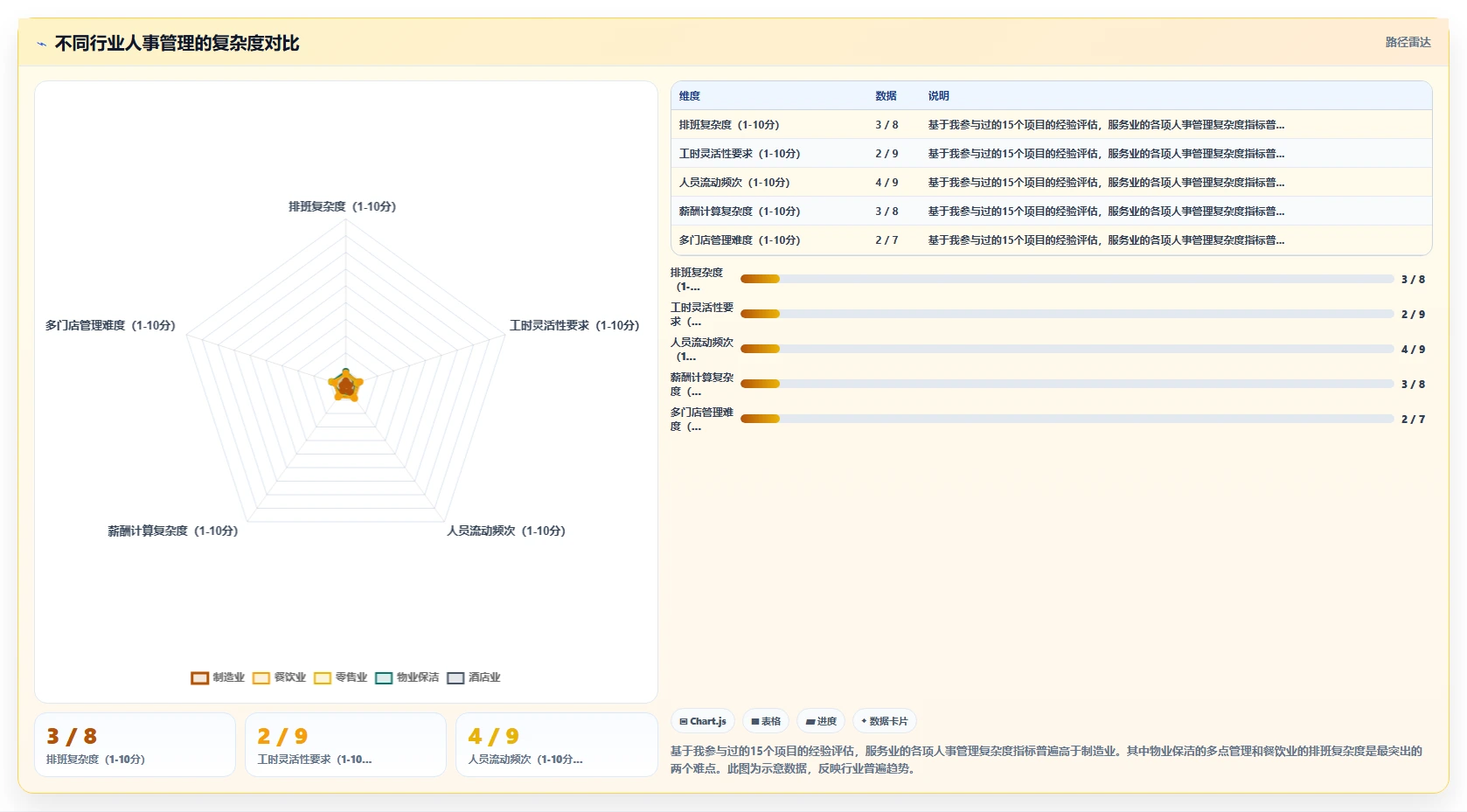Click the radar data polygon at chart center
Viewport: 1467px width, 812px height.
click(346, 385)
